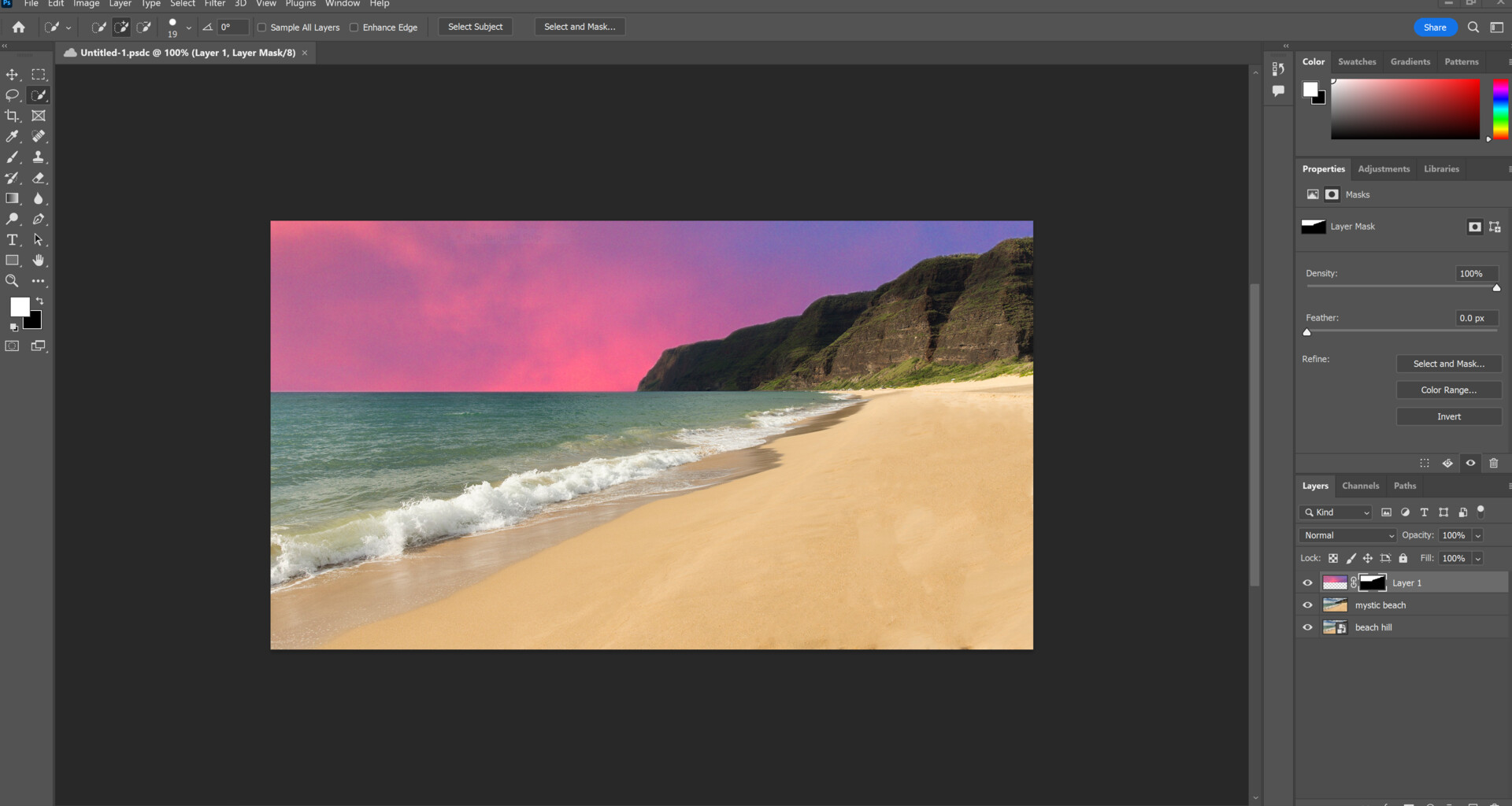Image resolution: width=1512 pixels, height=806 pixels.
Task: Open the Filter menu
Action: pyautogui.click(x=214, y=4)
